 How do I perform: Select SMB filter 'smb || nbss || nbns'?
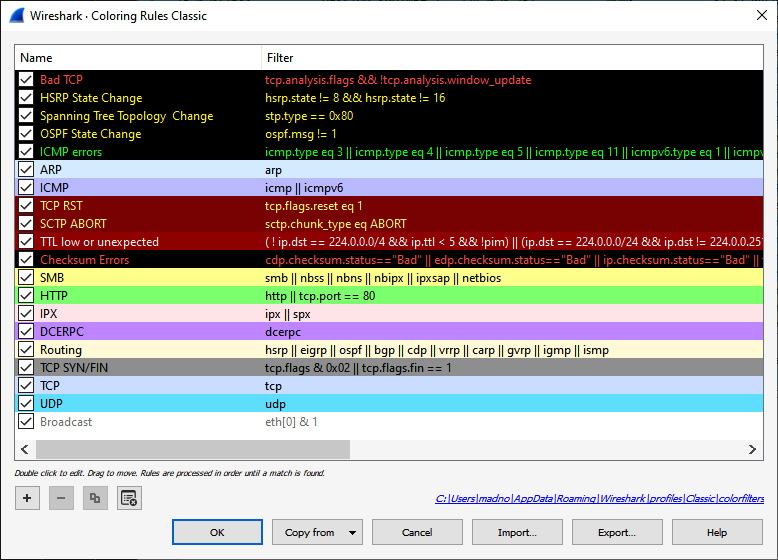click(x=383, y=278)
